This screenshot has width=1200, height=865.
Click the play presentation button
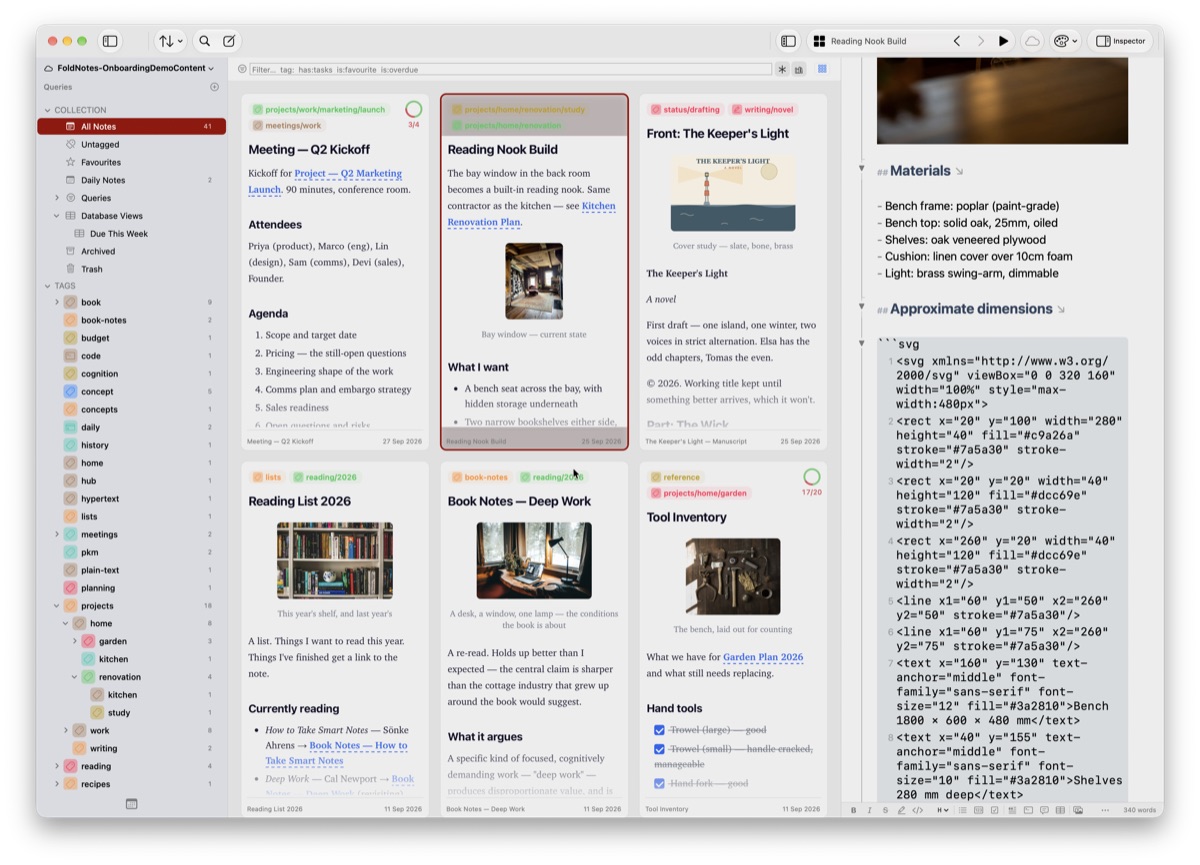[x=1003, y=41]
